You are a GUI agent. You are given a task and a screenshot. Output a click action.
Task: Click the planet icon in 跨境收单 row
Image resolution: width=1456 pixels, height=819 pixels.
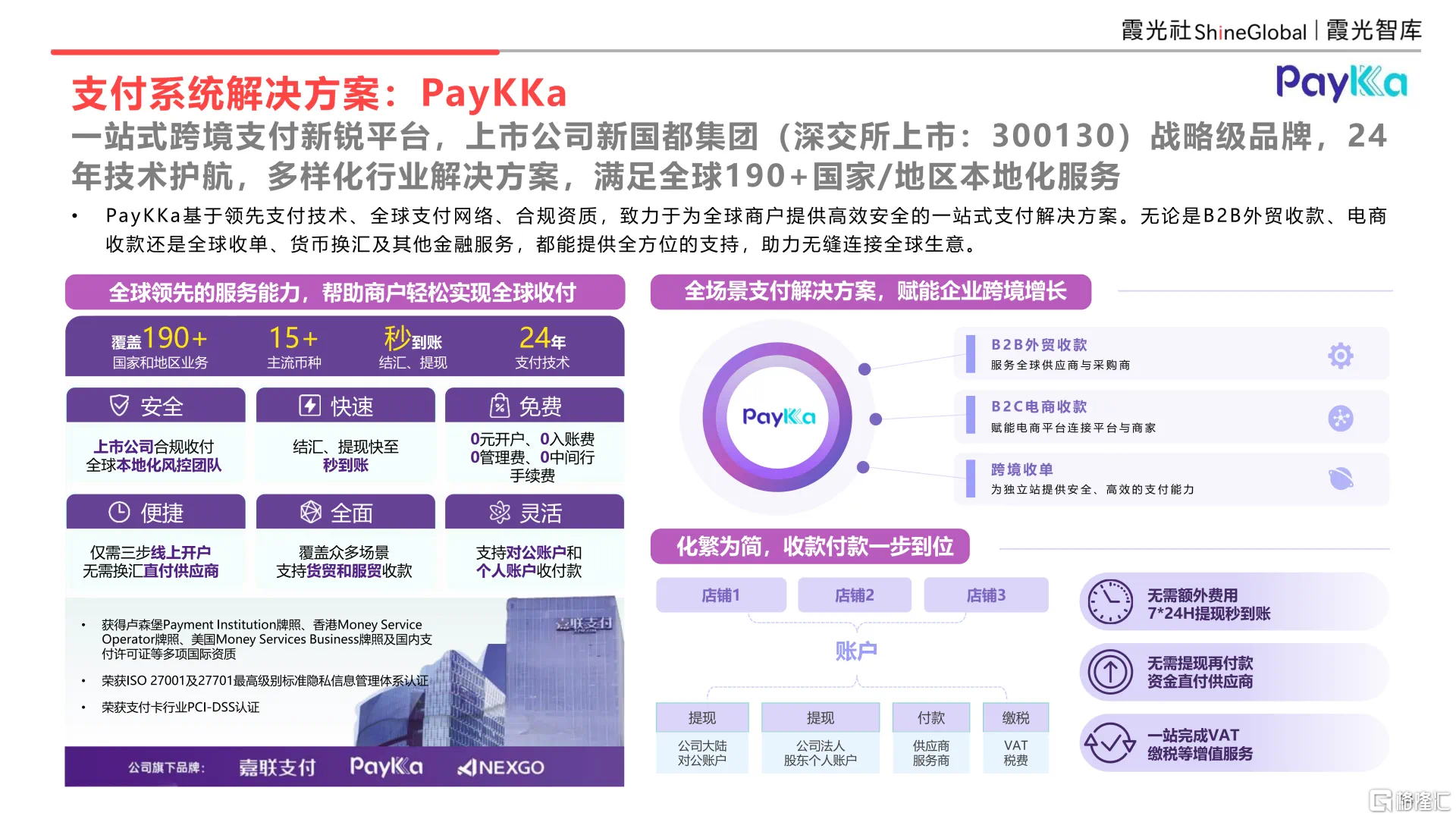click(x=1340, y=479)
